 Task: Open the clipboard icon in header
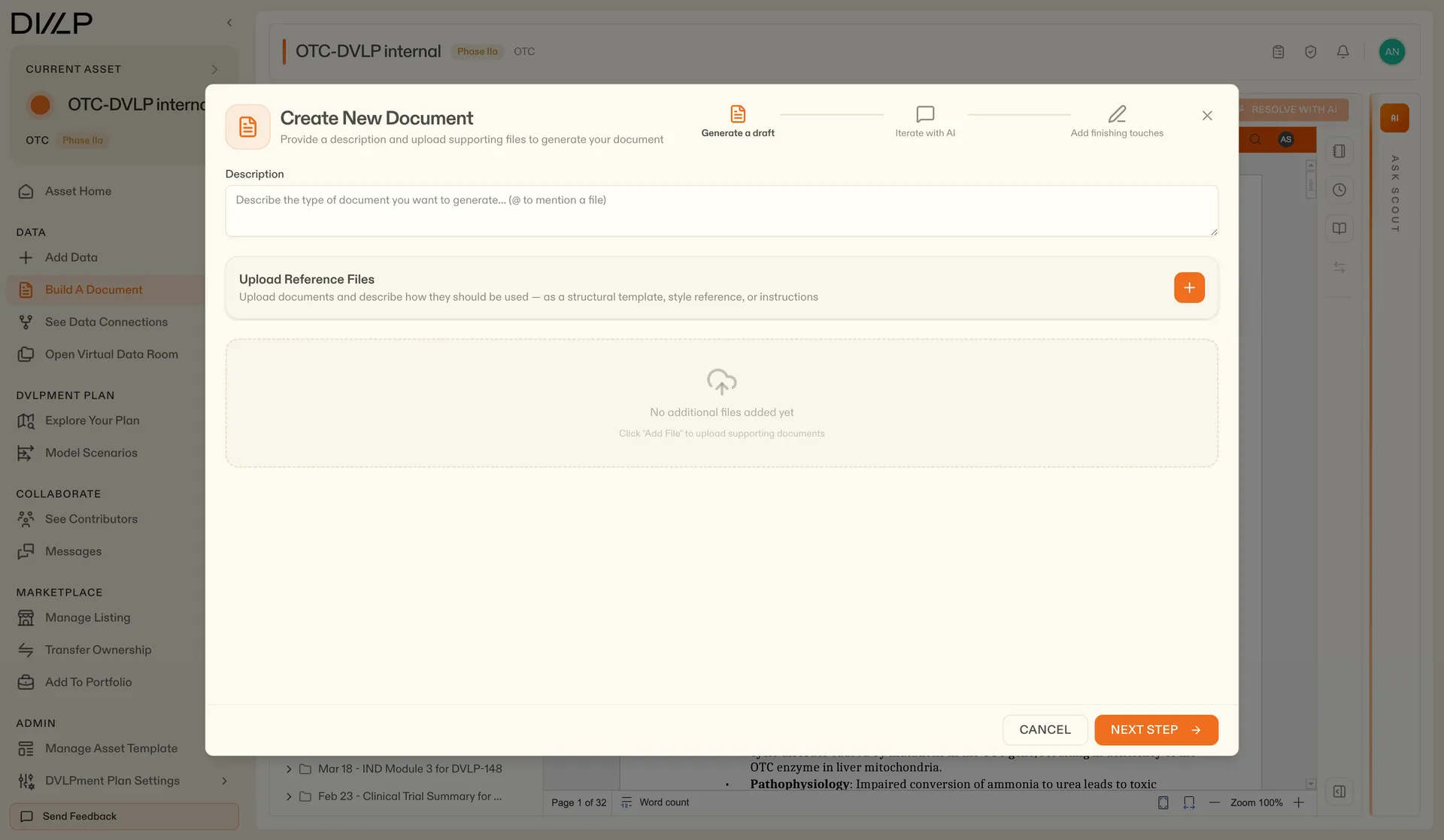click(1278, 52)
